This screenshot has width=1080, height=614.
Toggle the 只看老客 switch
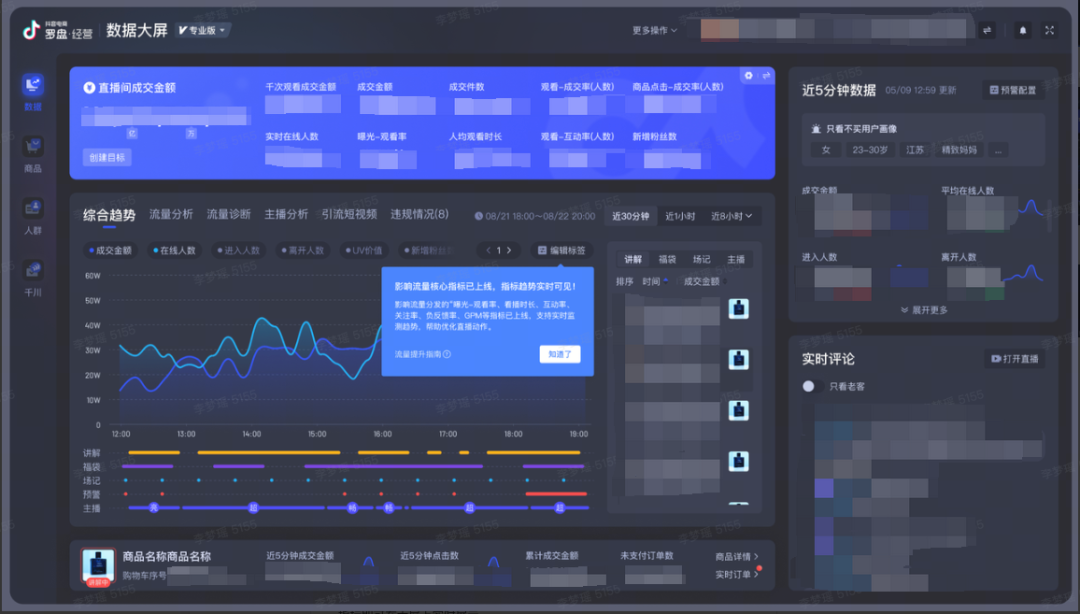(810, 386)
